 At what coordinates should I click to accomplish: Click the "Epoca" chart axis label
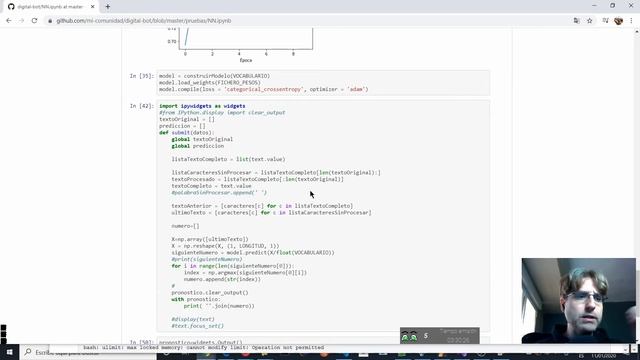click(245, 60)
